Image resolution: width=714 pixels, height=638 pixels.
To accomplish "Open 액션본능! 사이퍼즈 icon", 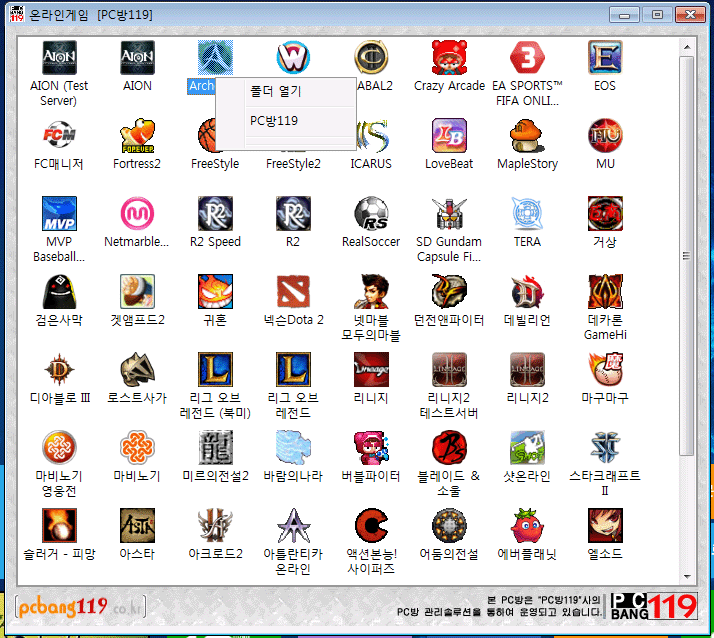I will [371, 526].
